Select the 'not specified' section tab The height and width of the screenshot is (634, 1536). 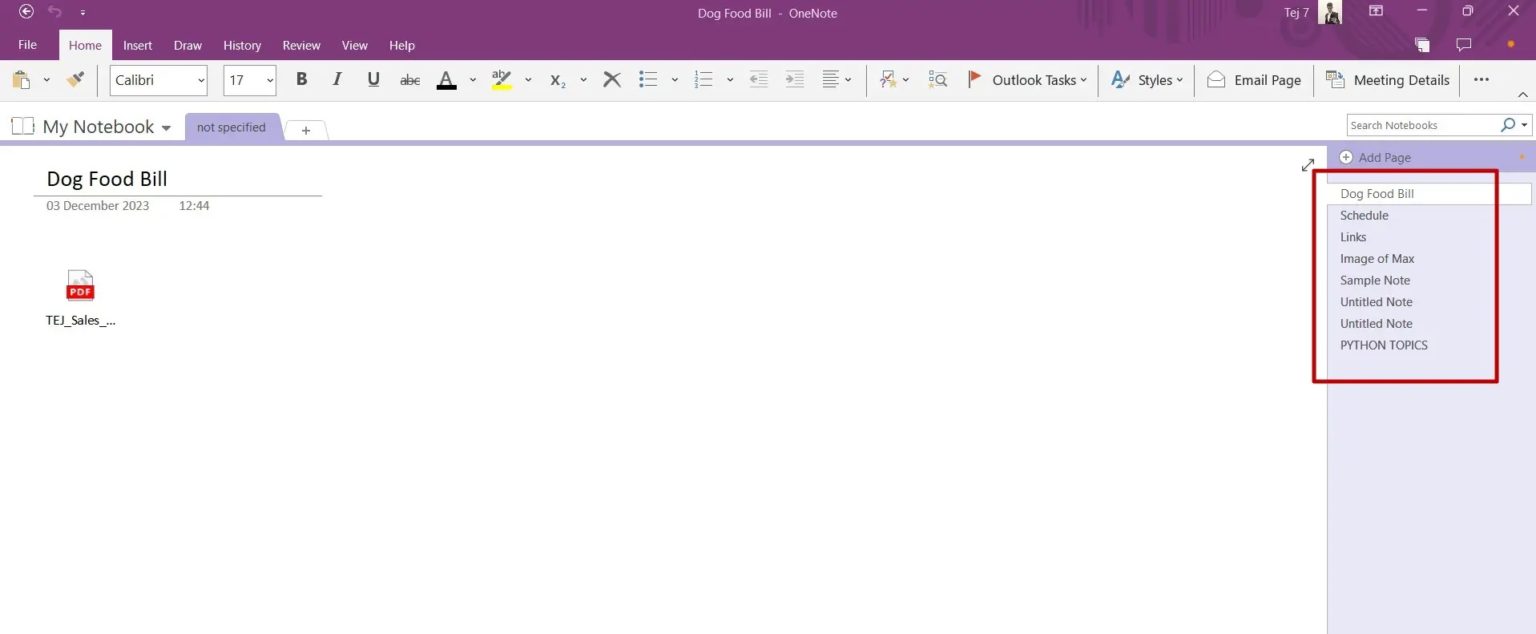tap(231, 127)
